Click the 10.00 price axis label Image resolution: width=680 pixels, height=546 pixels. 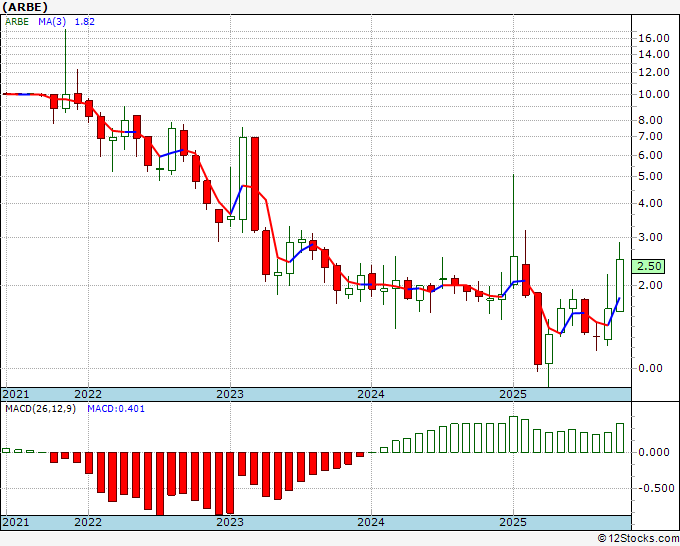click(654, 94)
